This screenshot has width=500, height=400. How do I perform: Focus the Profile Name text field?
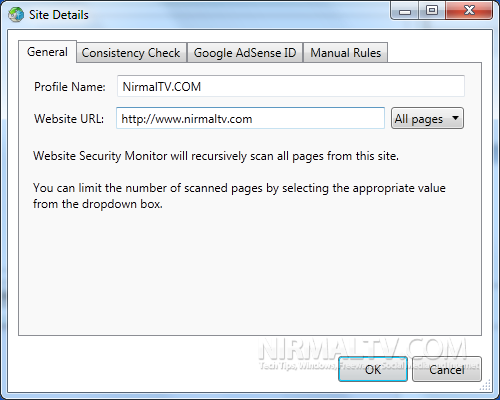(x=291, y=86)
